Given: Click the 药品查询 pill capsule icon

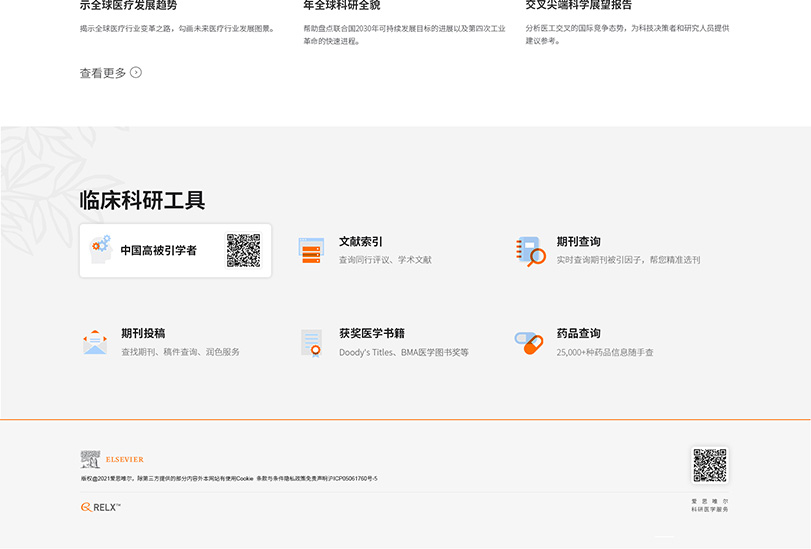Looking at the screenshot, I should pyautogui.click(x=529, y=343).
